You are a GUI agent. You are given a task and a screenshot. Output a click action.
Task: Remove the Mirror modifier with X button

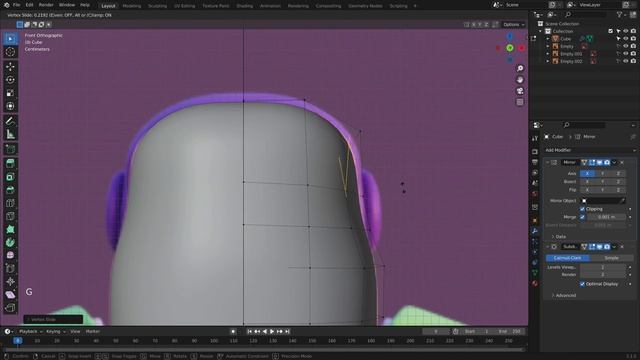point(622,162)
